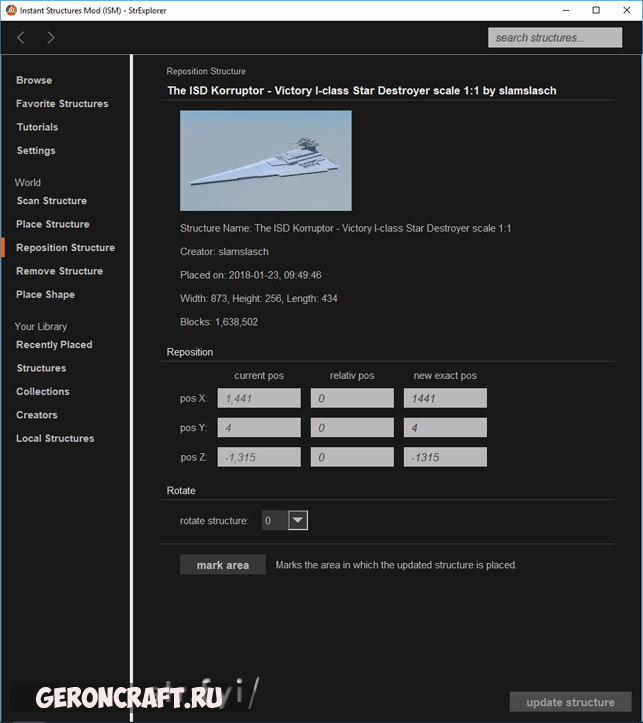Click the 'Creator: slamslasch' text
Viewport: 643px width, 723px height.
coord(224,252)
